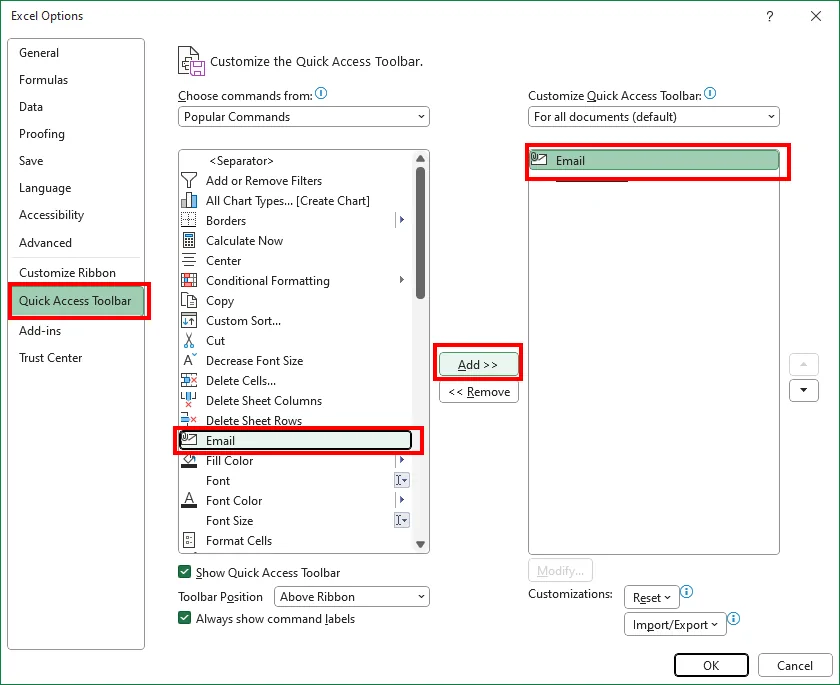
Task: Open the Toolbar Position Above Ribbon dropdown
Action: (x=351, y=596)
